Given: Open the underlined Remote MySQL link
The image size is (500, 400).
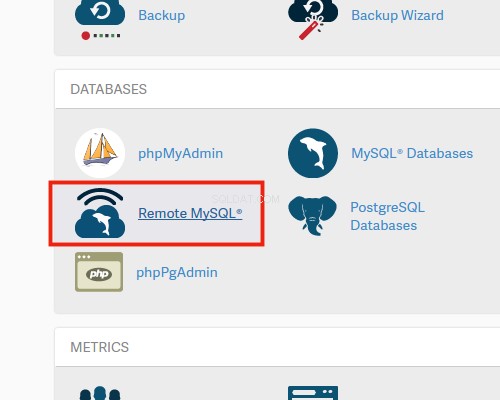Looking at the screenshot, I should [190, 213].
